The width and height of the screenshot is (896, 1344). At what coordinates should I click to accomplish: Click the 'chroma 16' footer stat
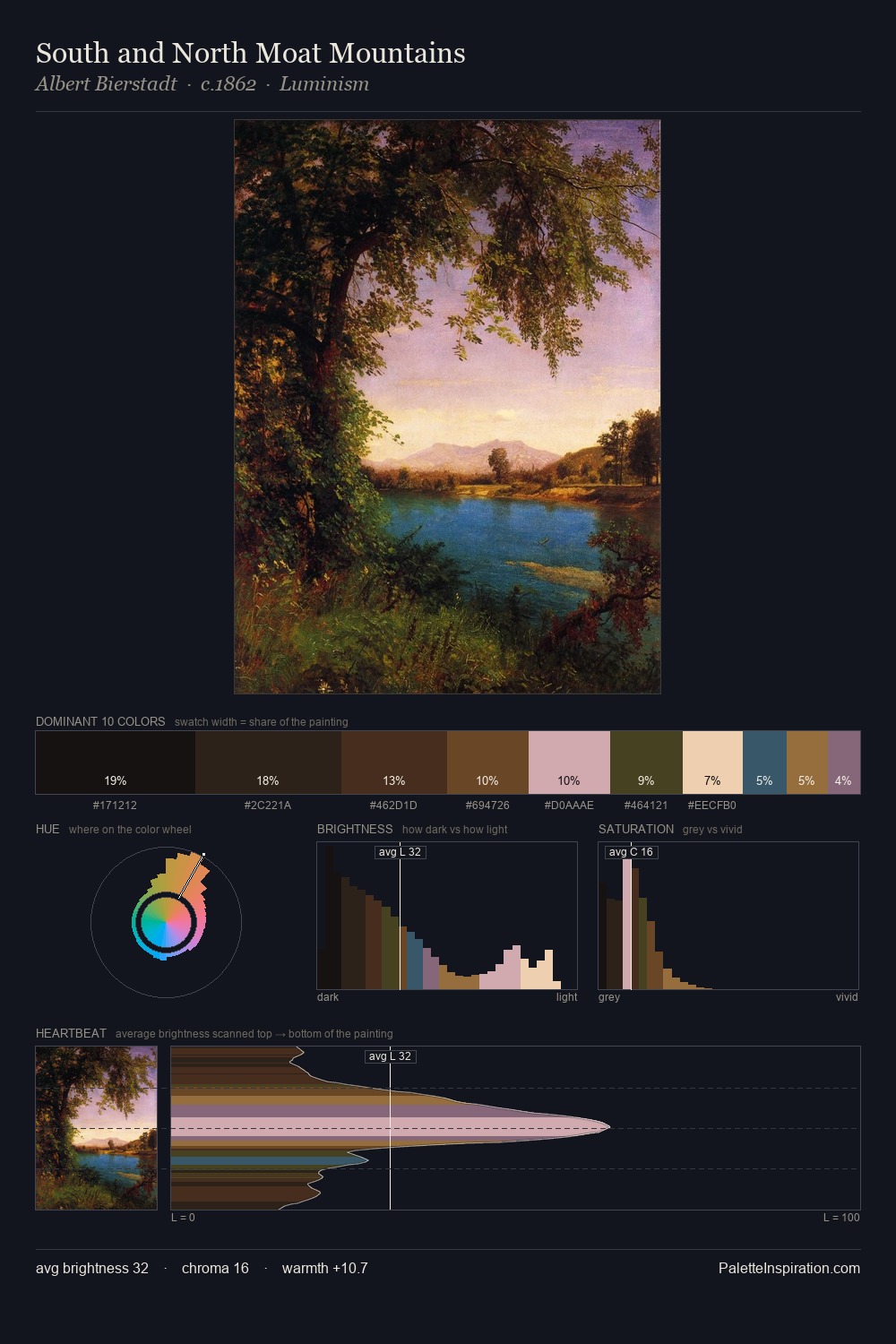coord(215,1268)
